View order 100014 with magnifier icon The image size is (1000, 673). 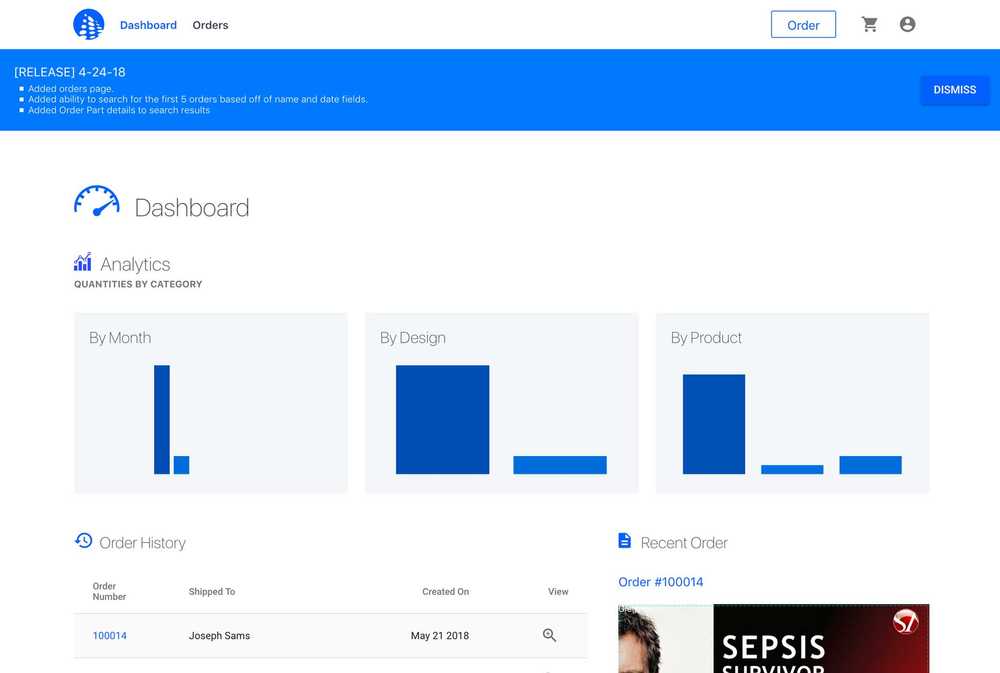tap(549, 635)
